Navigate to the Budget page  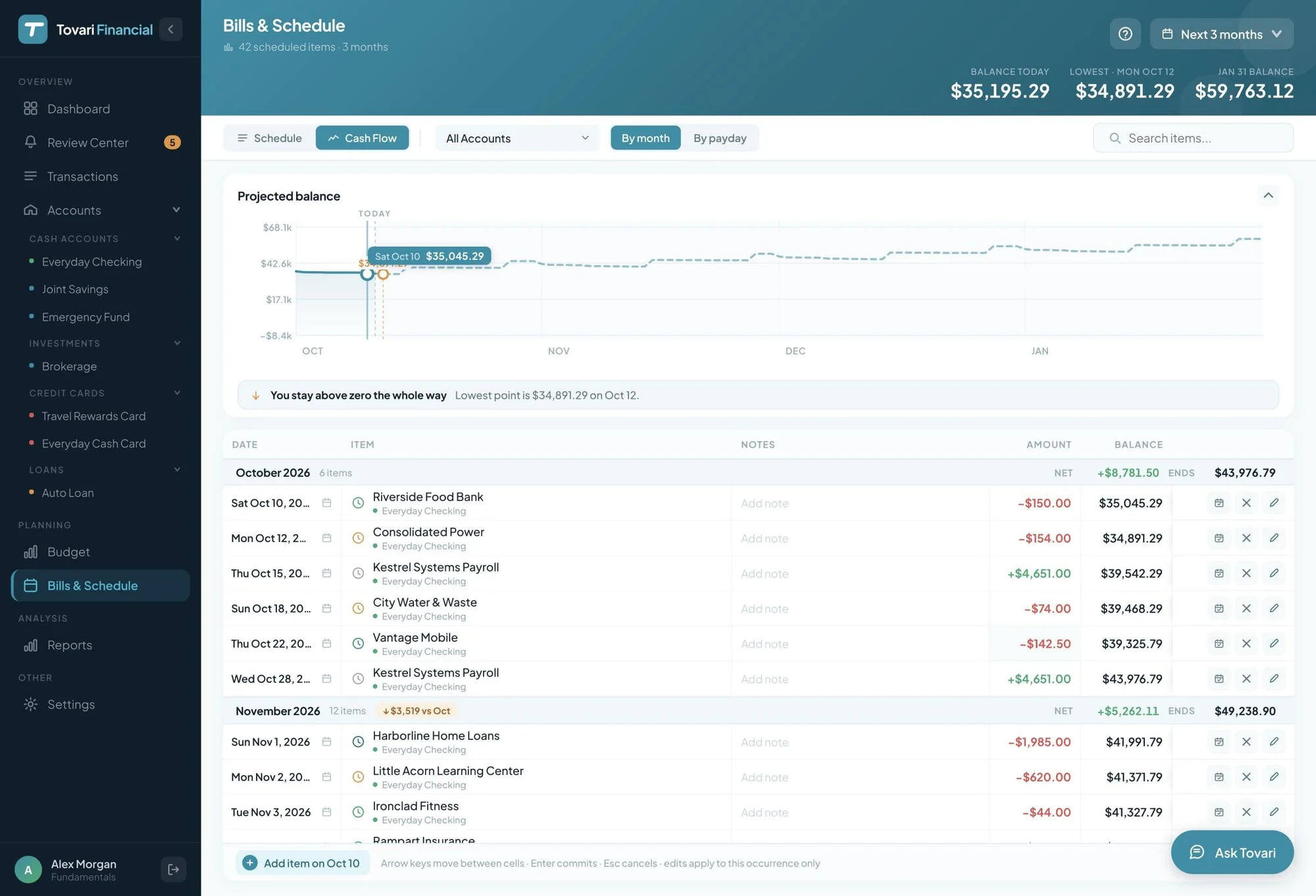click(x=100, y=552)
